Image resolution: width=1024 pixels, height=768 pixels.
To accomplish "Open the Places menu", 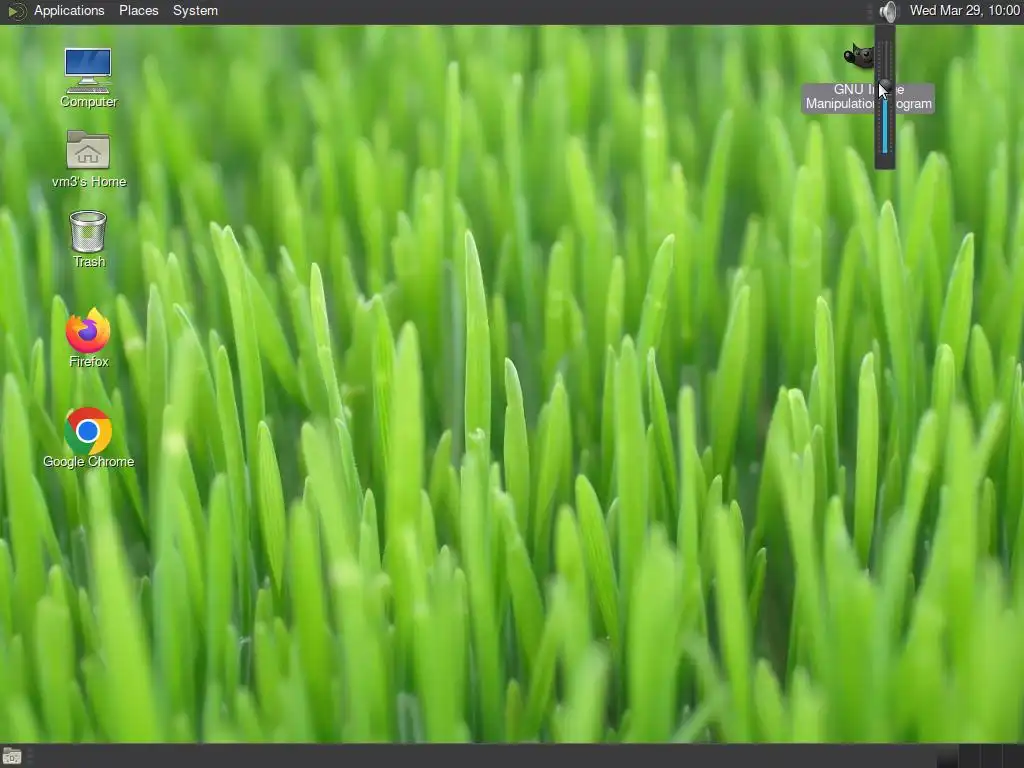I will pyautogui.click(x=138, y=10).
